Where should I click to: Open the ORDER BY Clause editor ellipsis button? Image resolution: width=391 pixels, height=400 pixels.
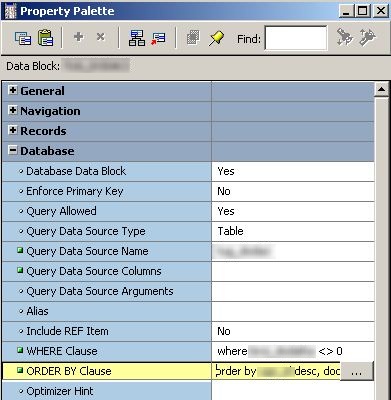pyautogui.click(x=357, y=371)
